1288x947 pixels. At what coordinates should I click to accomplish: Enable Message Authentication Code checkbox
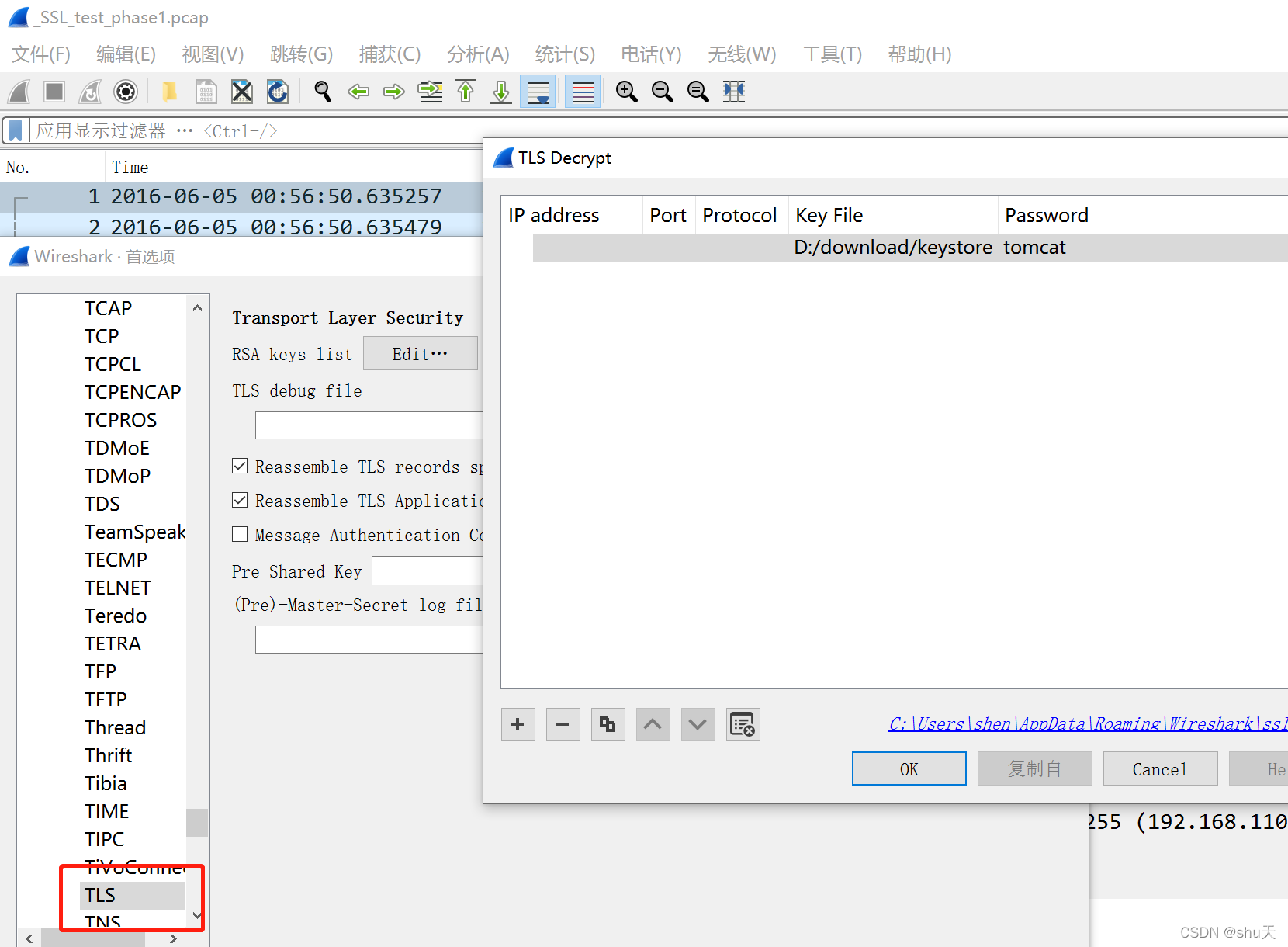point(240,534)
